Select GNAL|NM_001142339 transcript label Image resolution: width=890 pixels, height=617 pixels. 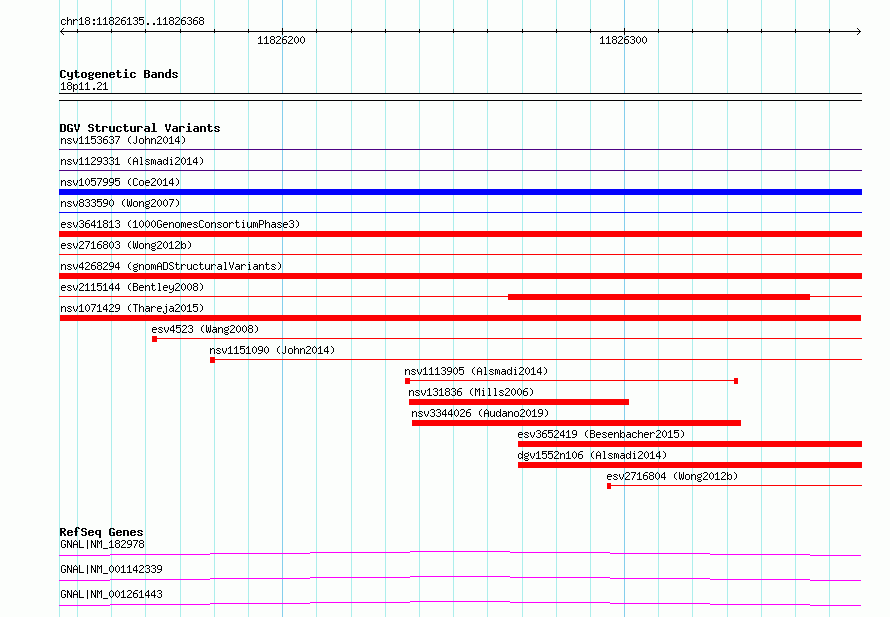[111, 569]
